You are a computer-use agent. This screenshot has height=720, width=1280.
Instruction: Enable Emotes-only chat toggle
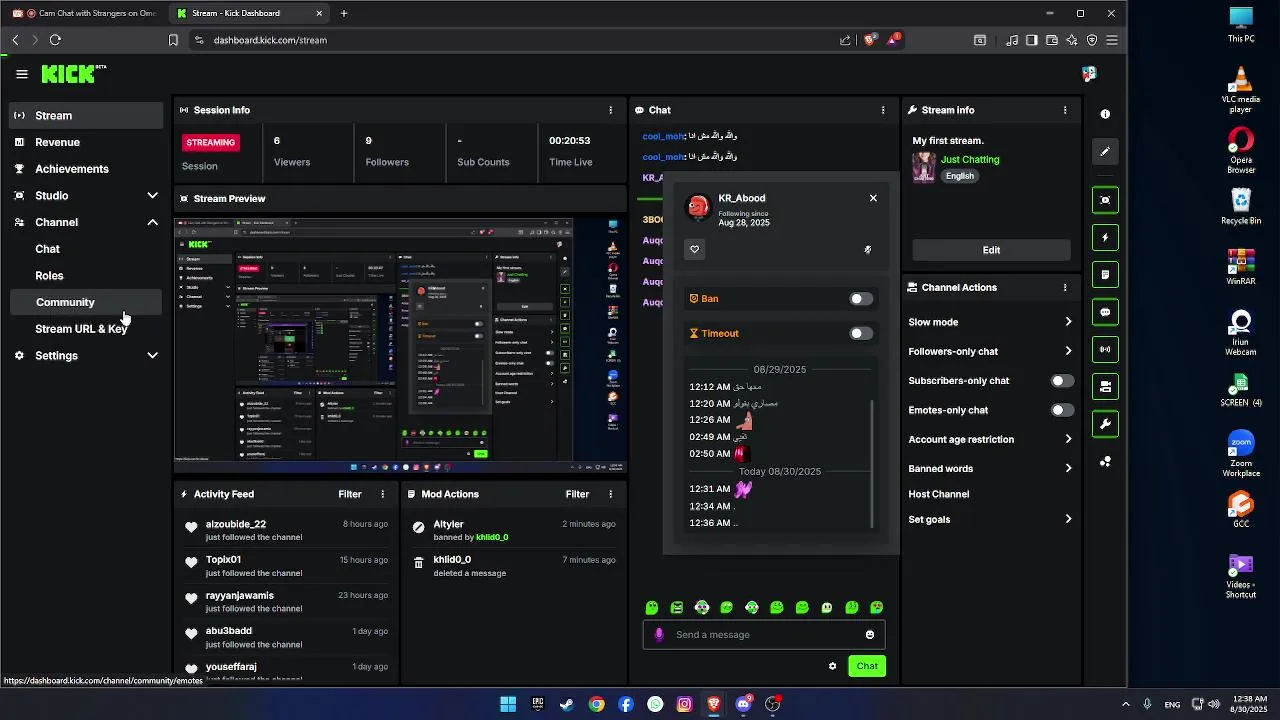pos(1062,410)
